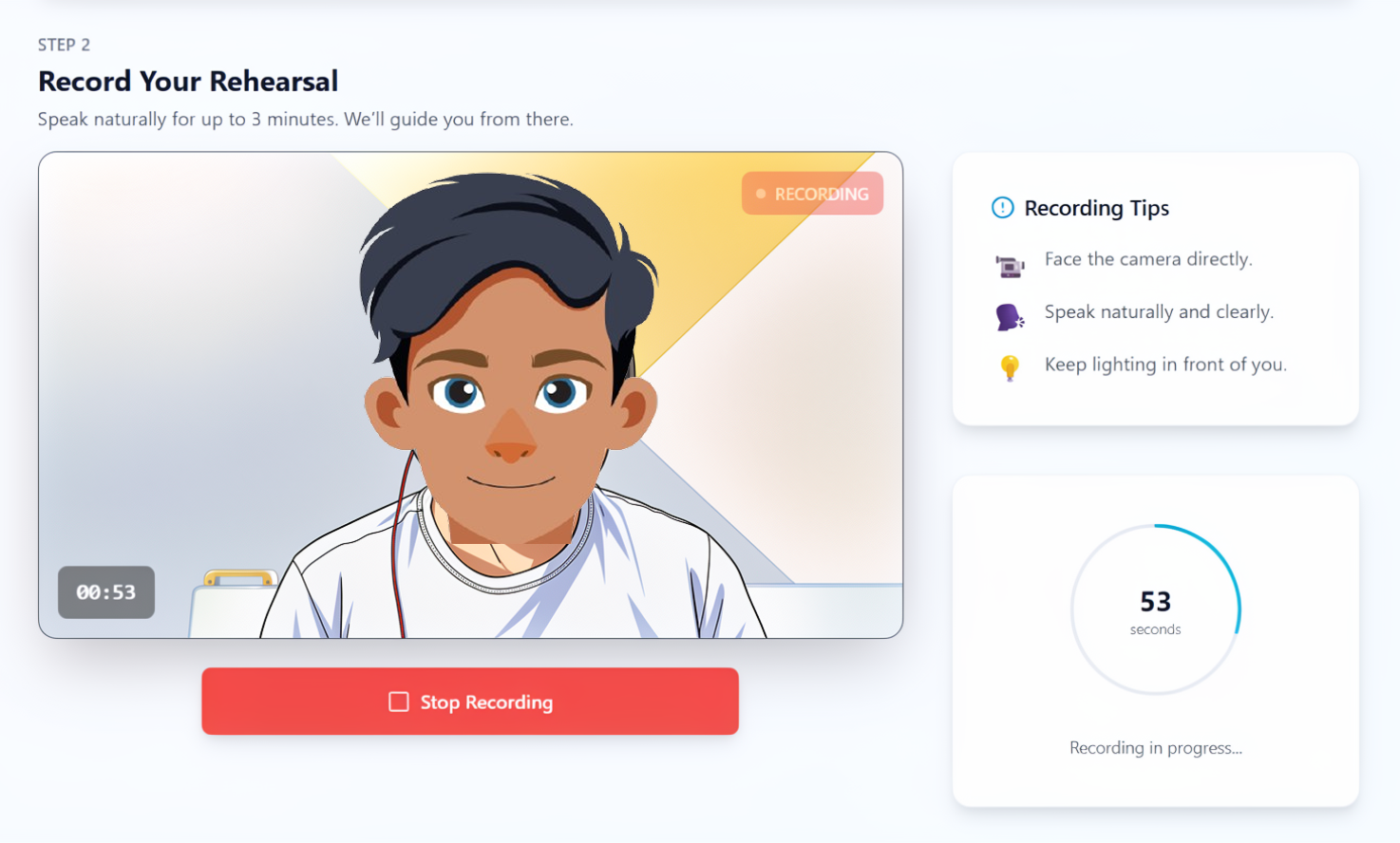This screenshot has height=843, width=1400.
Task: Click 'Recording in progress...' status text
Action: (1156, 748)
